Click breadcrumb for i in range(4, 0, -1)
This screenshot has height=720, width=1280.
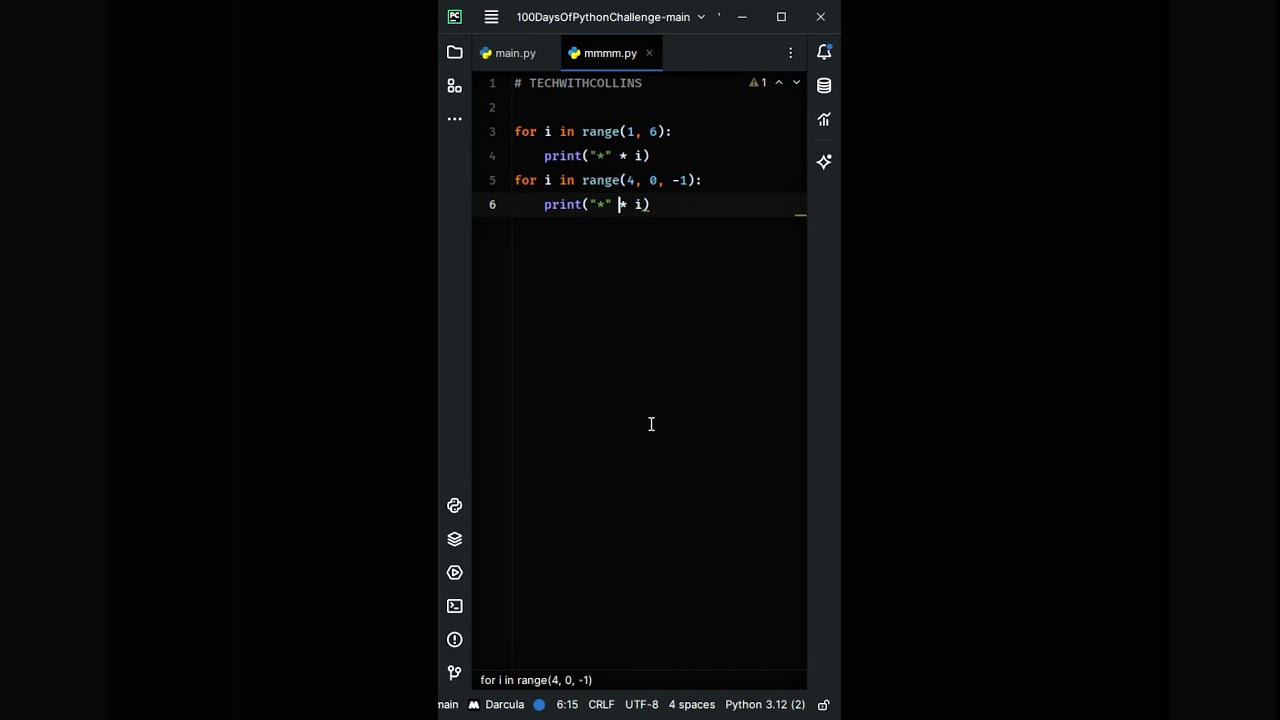click(x=536, y=680)
